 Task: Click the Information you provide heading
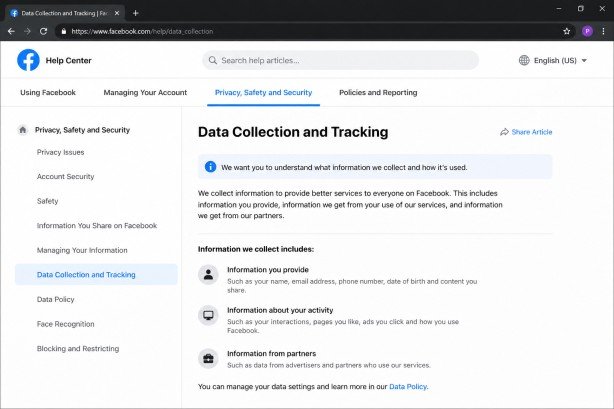click(x=268, y=270)
